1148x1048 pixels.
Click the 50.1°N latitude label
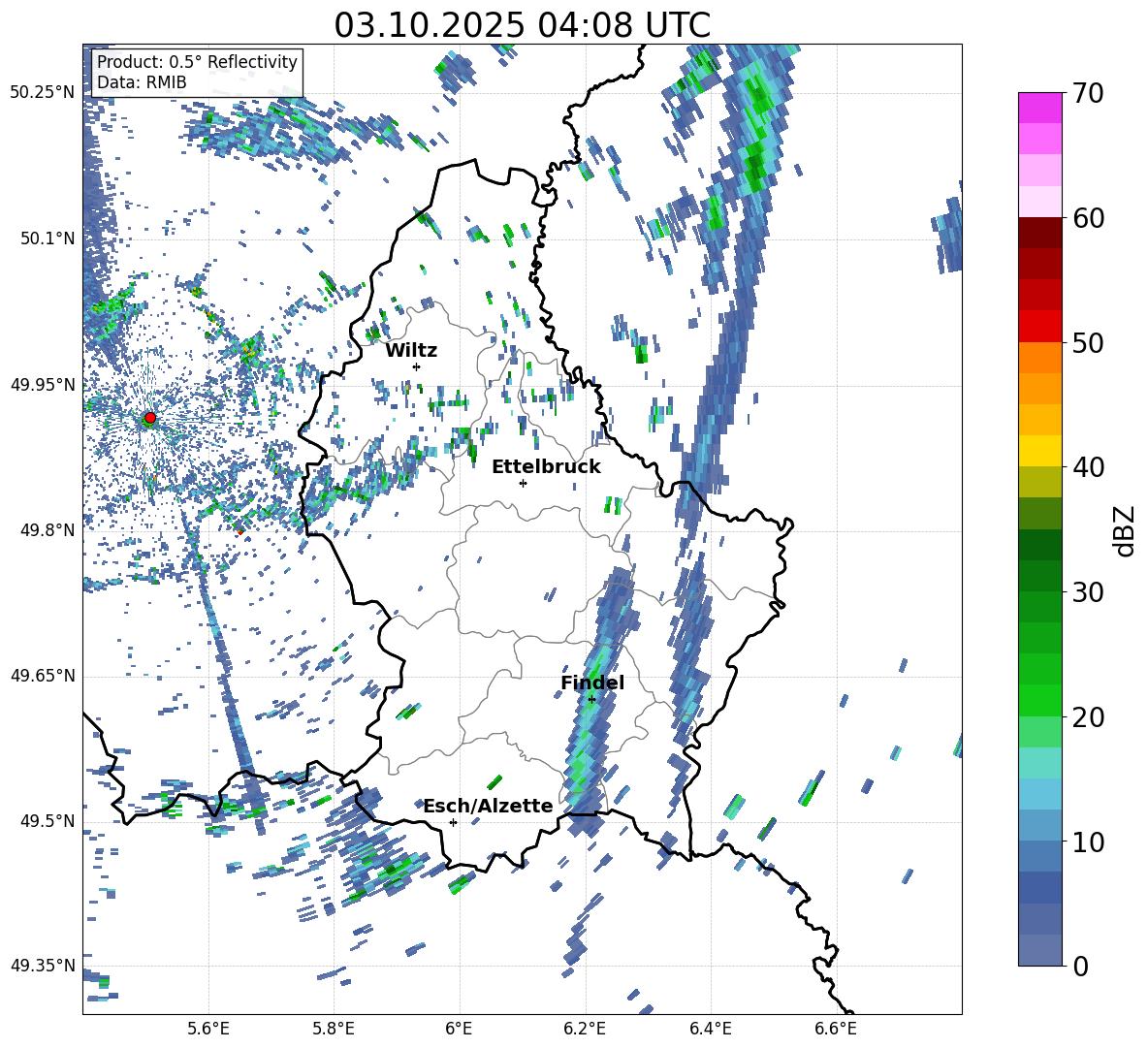click(48, 238)
